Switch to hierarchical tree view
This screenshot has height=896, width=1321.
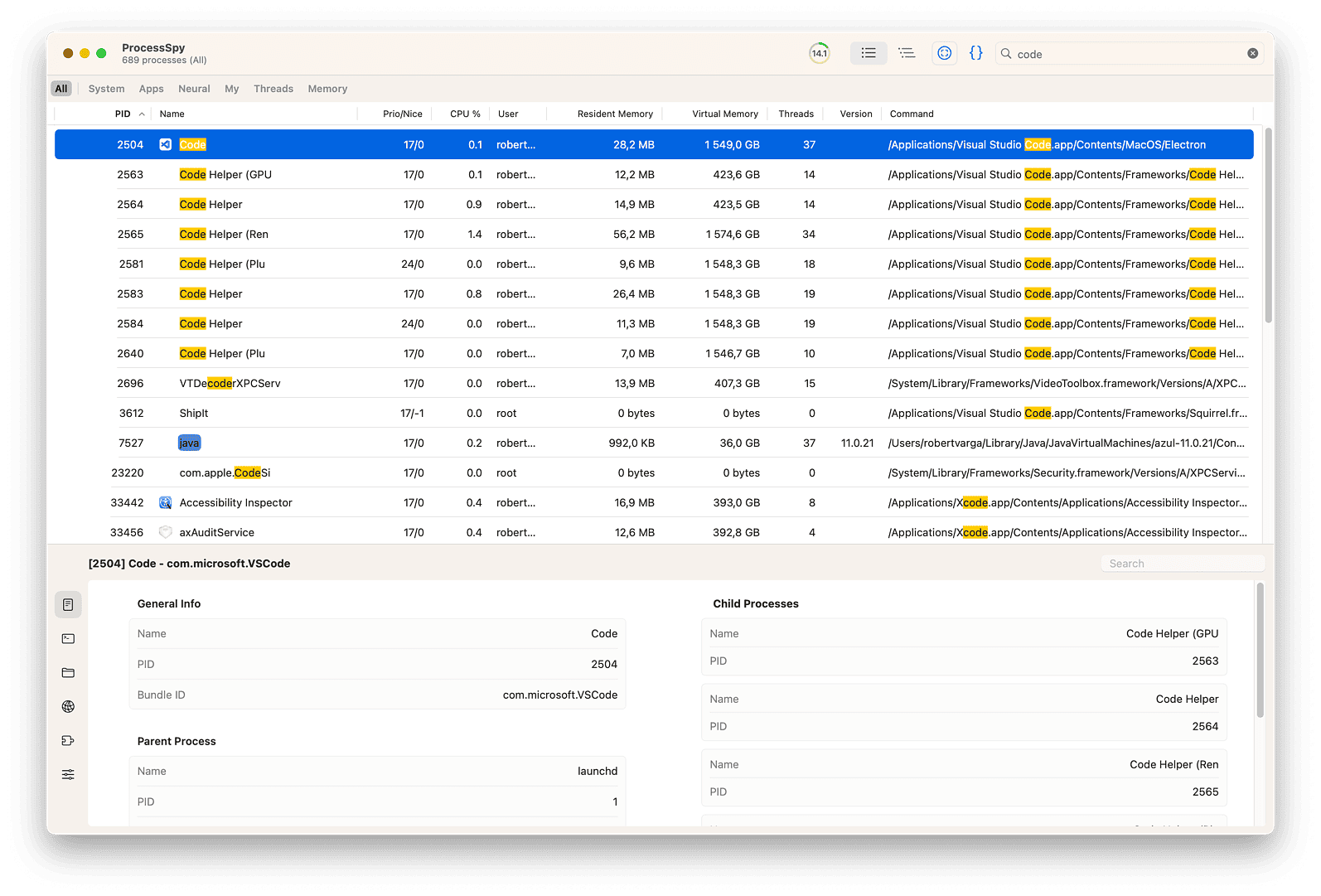(907, 53)
